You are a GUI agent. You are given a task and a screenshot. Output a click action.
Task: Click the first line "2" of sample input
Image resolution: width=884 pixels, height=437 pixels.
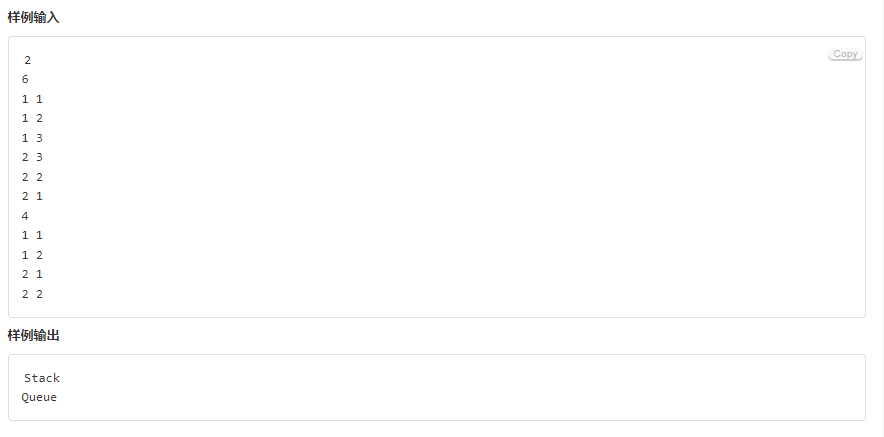coord(28,60)
